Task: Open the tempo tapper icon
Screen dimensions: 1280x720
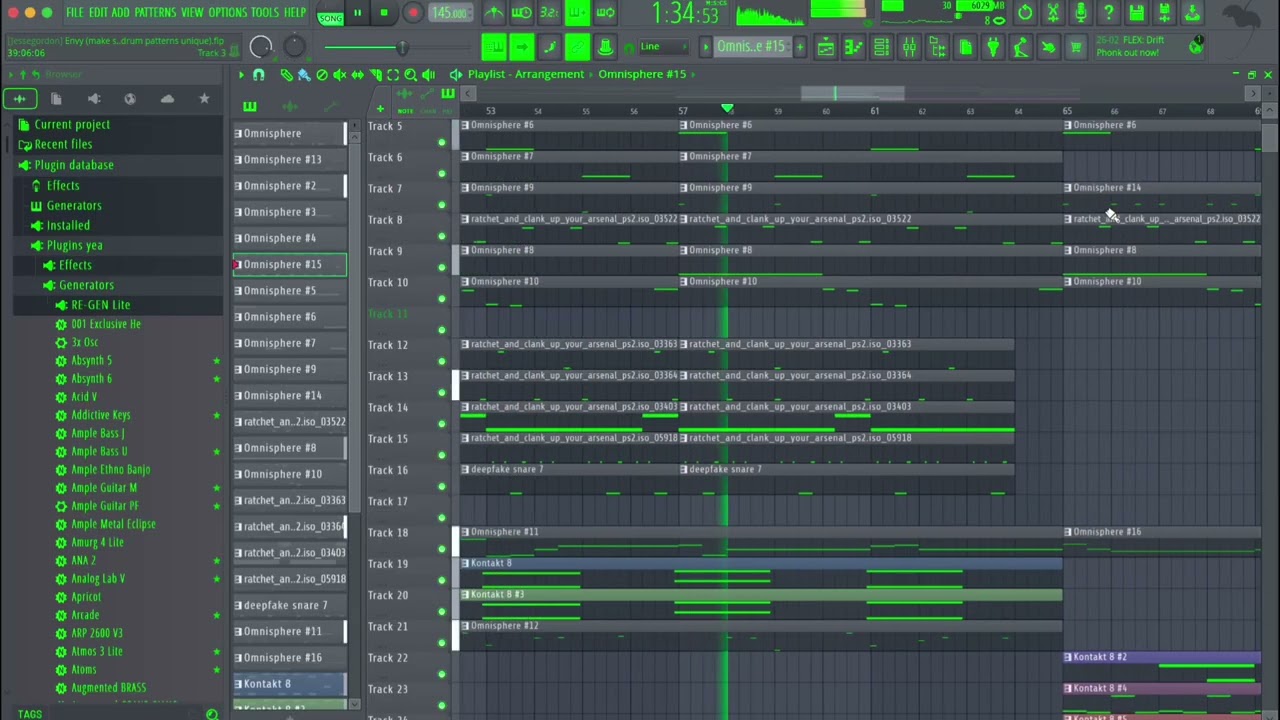Action: click(x=1020, y=47)
